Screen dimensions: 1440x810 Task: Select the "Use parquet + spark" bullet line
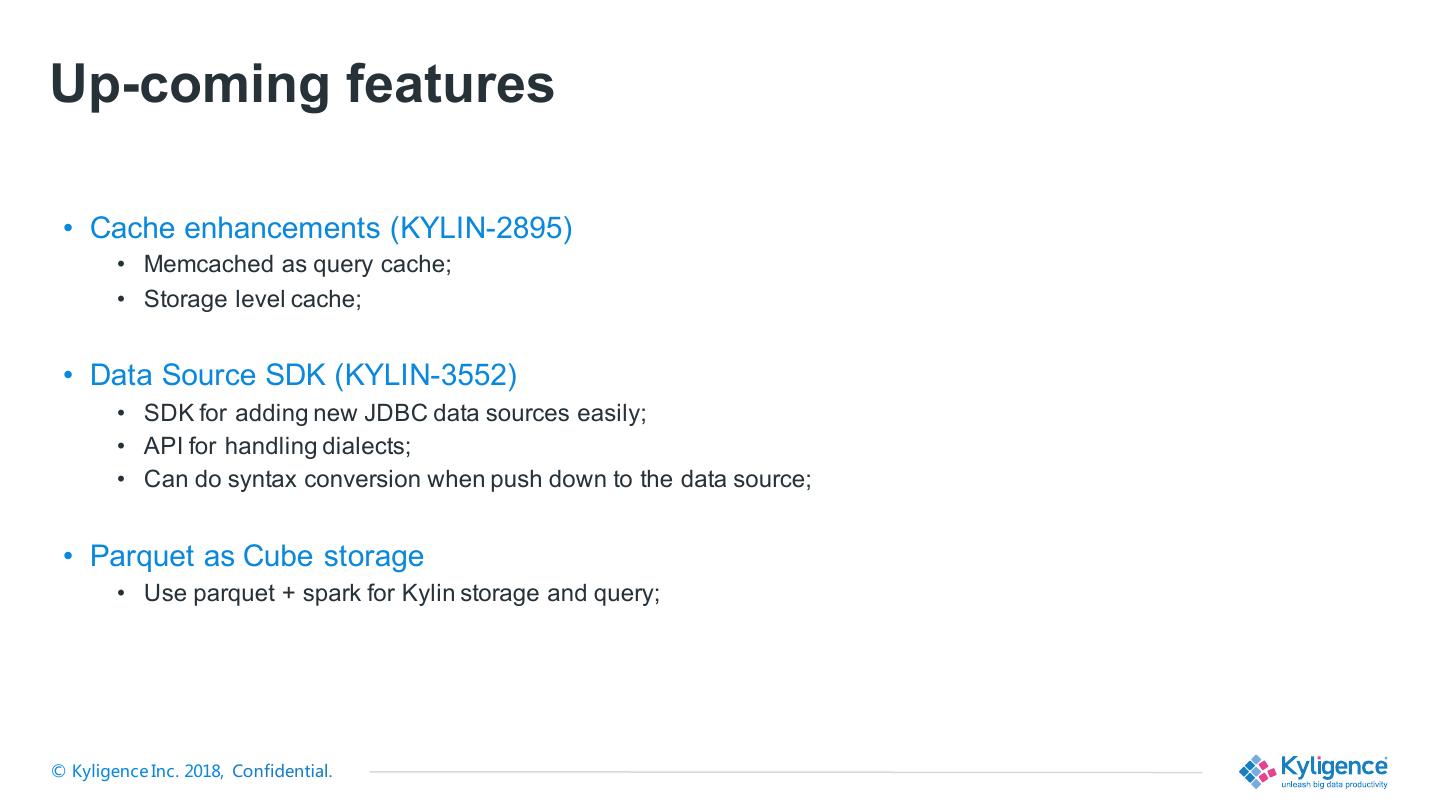pos(401,593)
